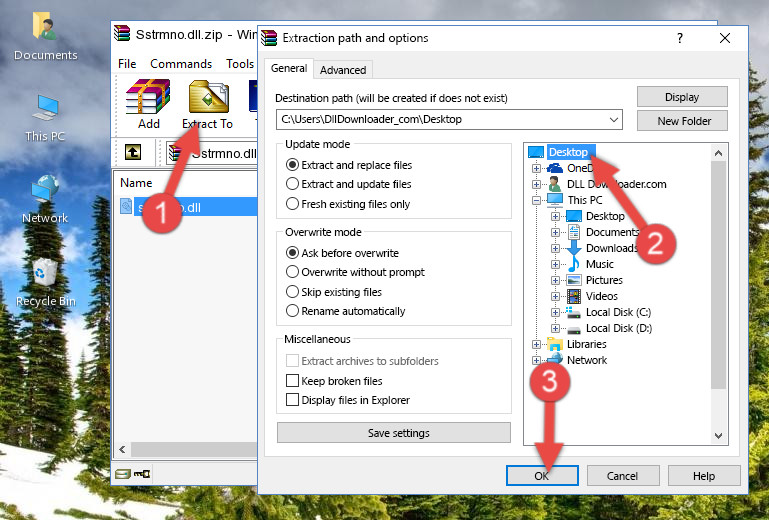Expand OneDrive node in tree
The height and width of the screenshot is (520, 769).
[536, 168]
